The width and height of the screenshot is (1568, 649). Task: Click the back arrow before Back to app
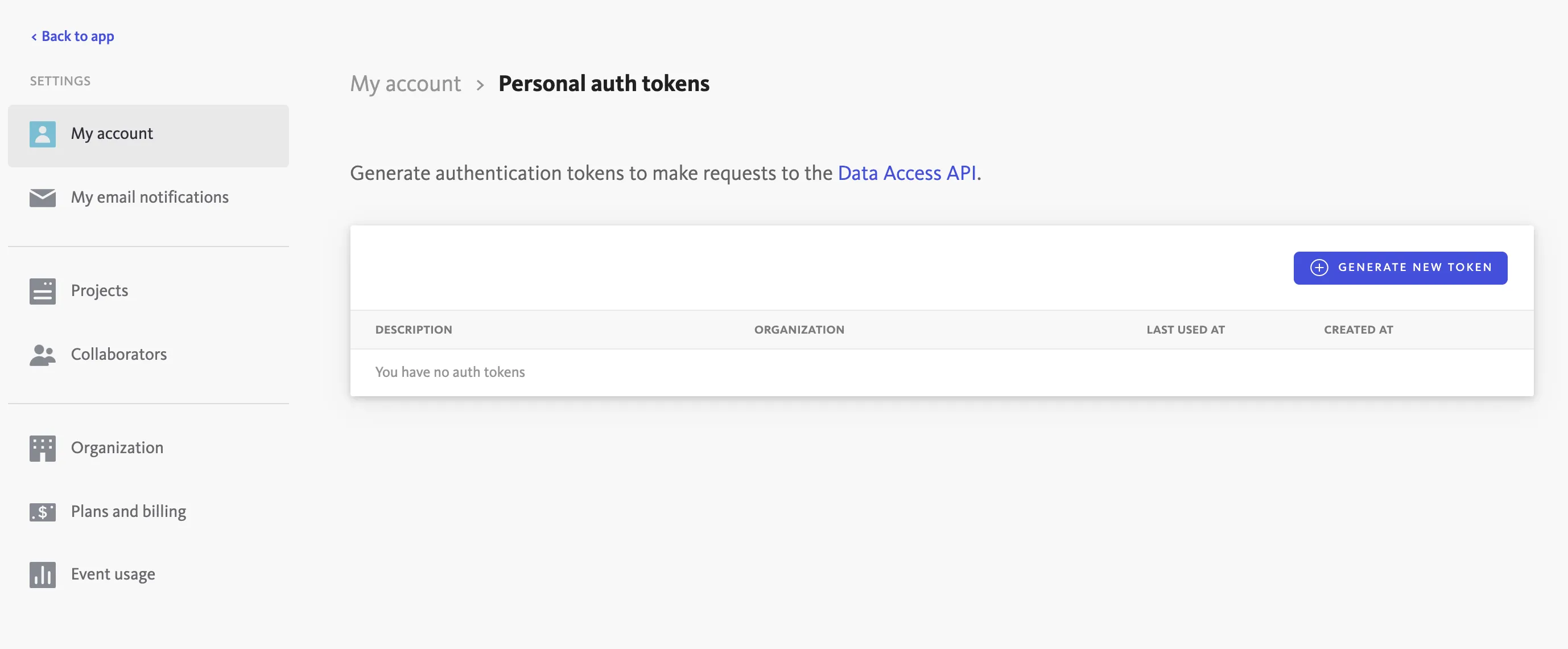[34, 36]
